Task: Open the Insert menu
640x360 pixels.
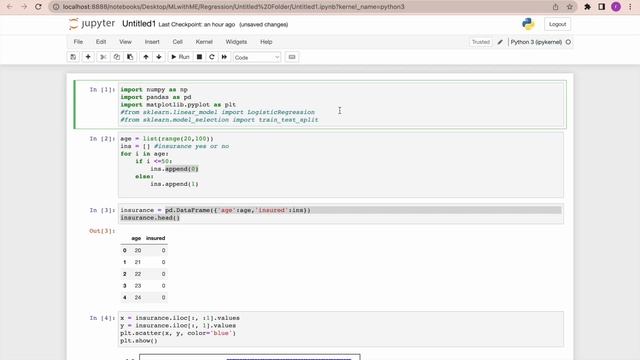Action: click(152, 42)
